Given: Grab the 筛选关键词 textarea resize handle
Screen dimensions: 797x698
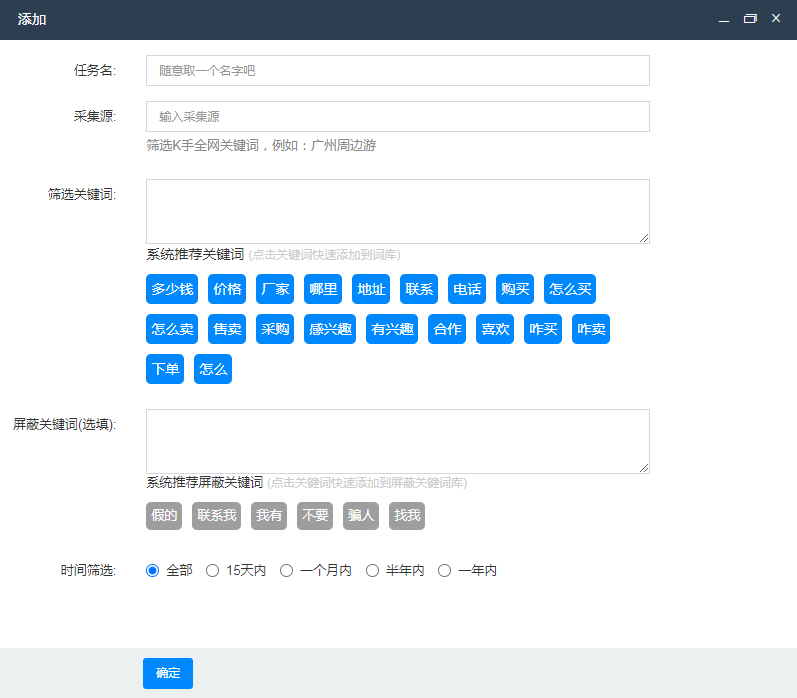Looking at the screenshot, I should (x=644, y=238).
